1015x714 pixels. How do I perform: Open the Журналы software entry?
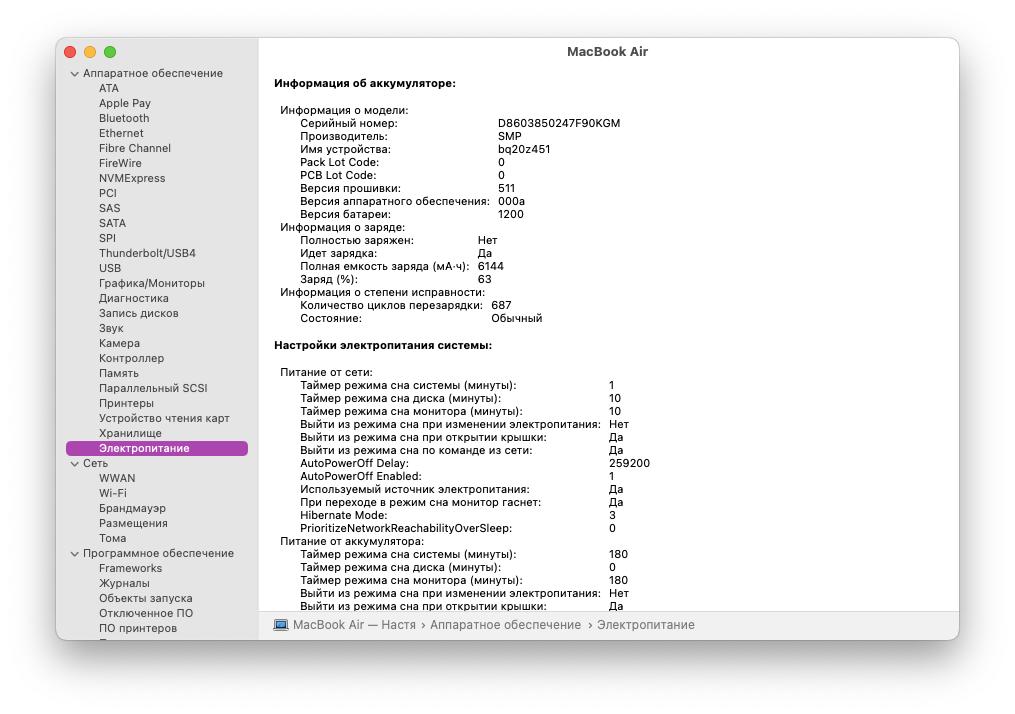coord(124,583)
